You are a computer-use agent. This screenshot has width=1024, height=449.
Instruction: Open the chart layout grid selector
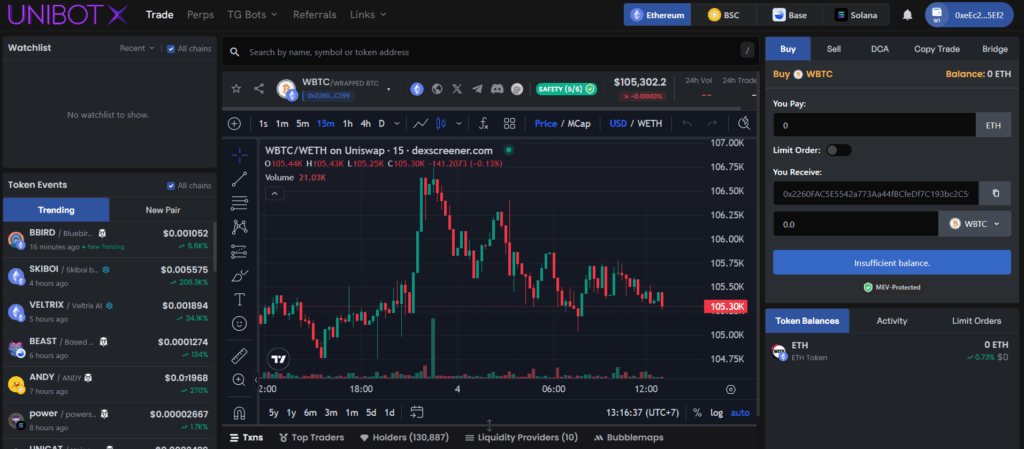[x=509, y=123]
